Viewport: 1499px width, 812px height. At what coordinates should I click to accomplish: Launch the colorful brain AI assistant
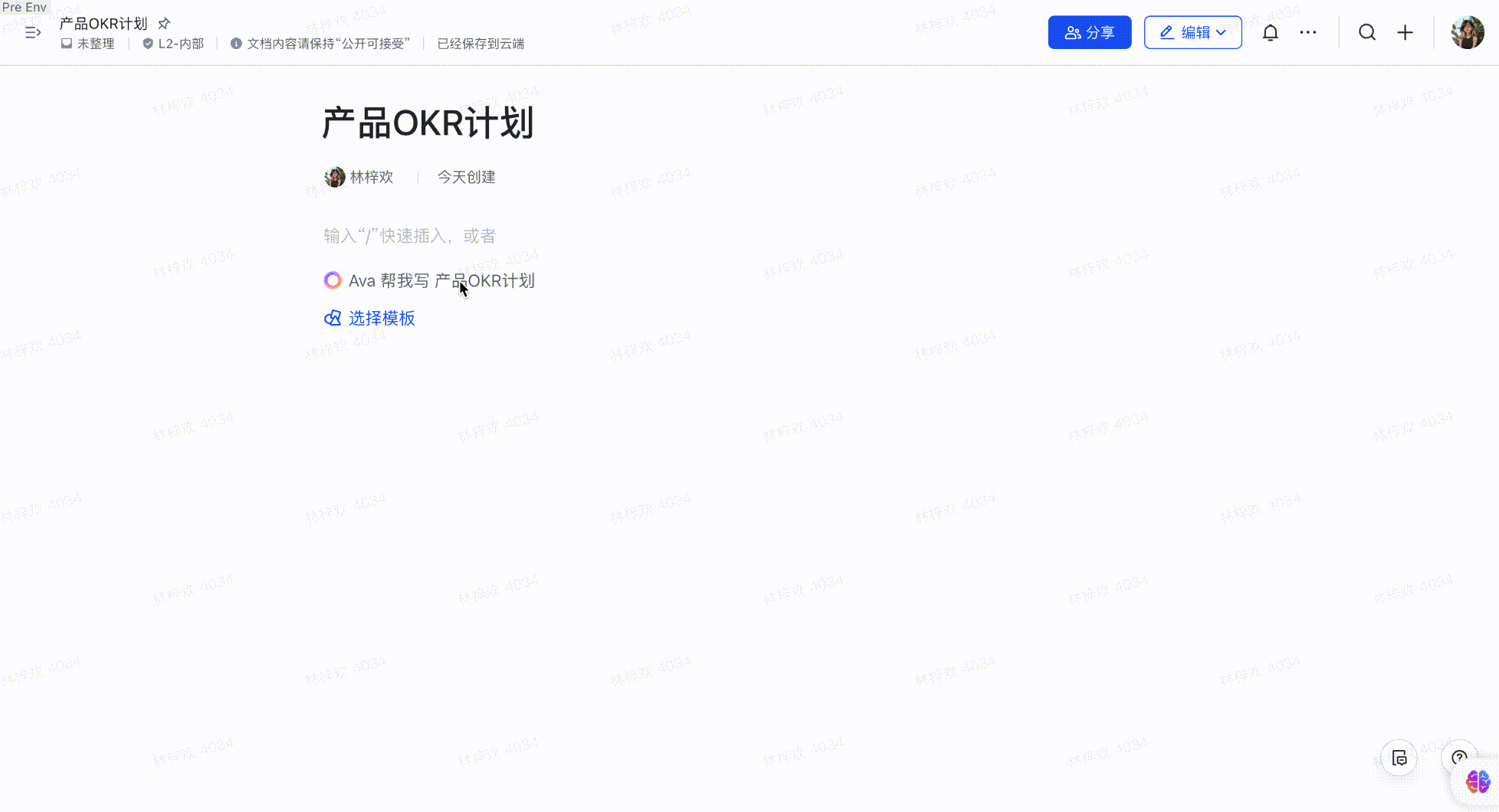[x=1477, y=782]
